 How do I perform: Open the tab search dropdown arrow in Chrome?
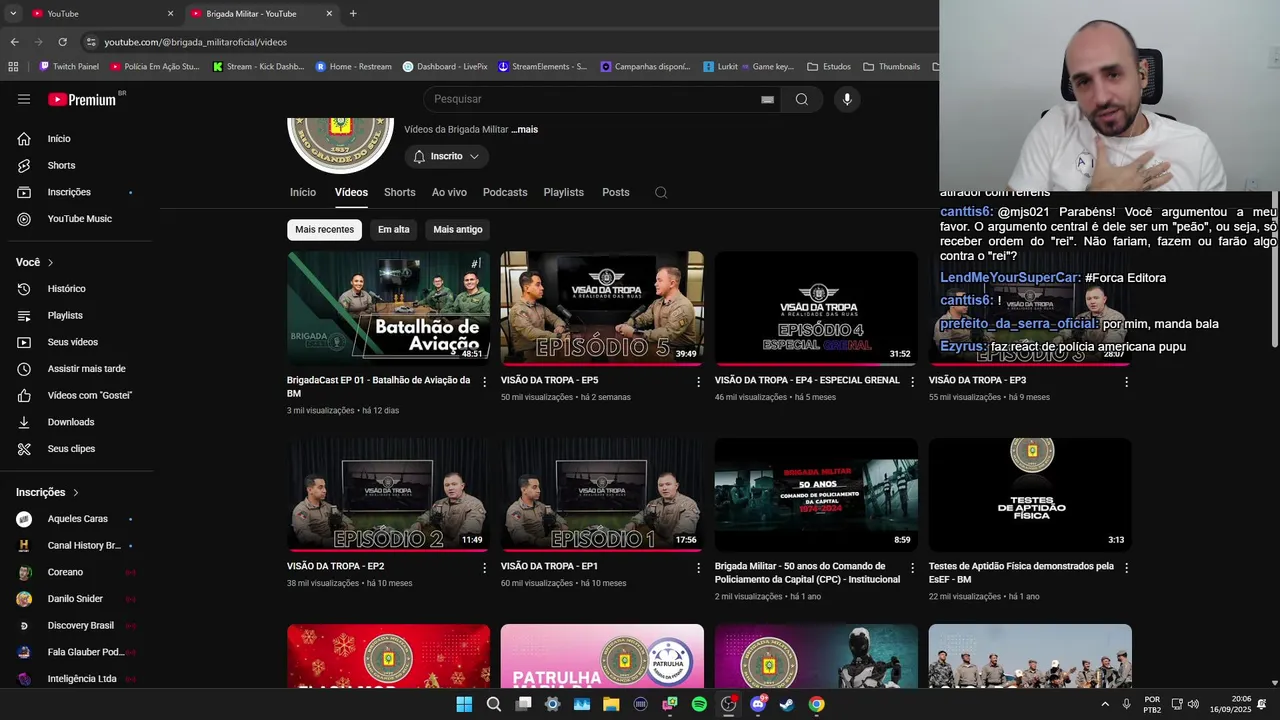click(x=13, y=14)
